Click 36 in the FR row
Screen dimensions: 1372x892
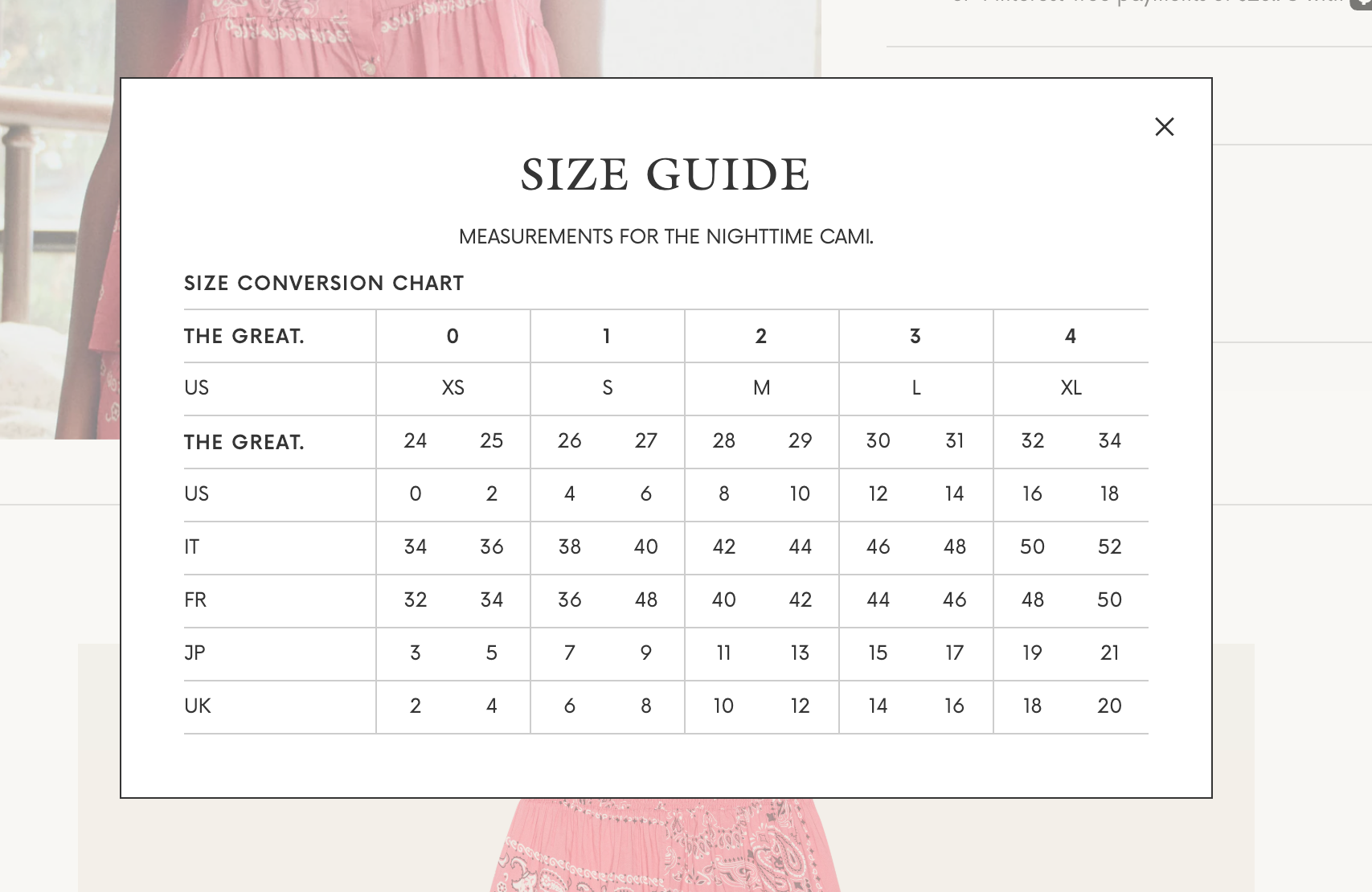click(x=569, y=599)
